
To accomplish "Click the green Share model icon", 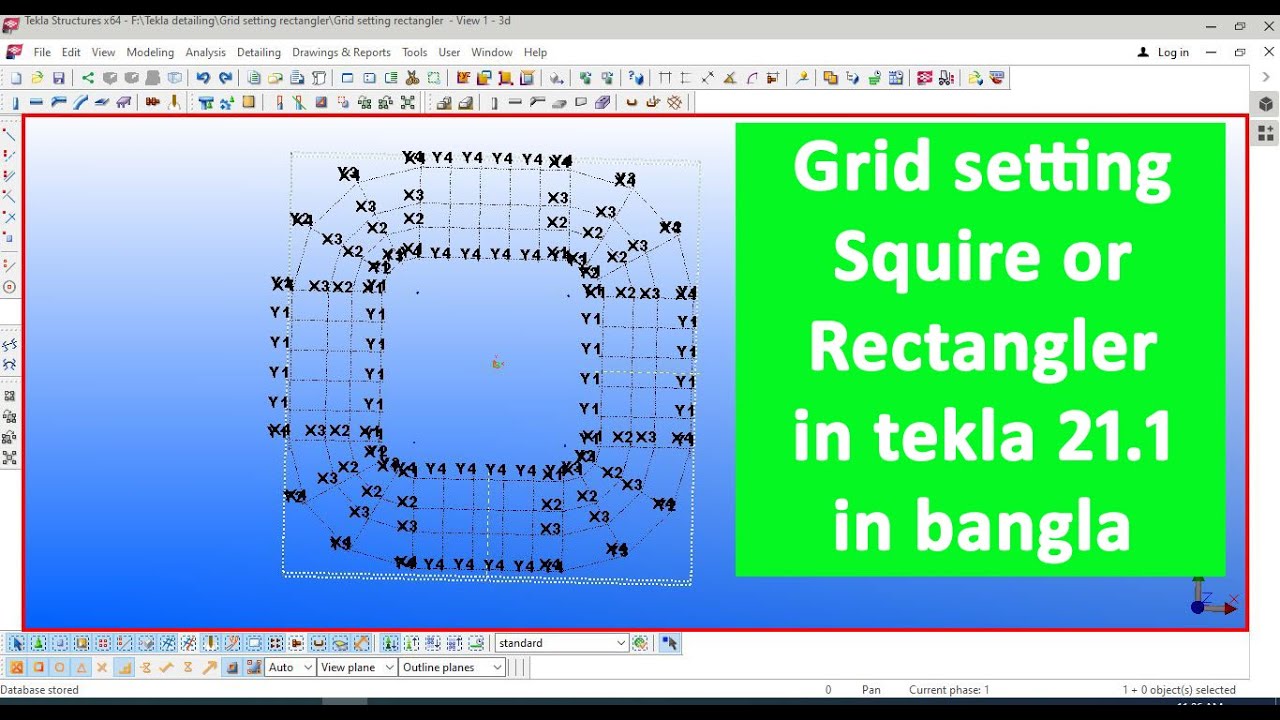I will 87,77.
